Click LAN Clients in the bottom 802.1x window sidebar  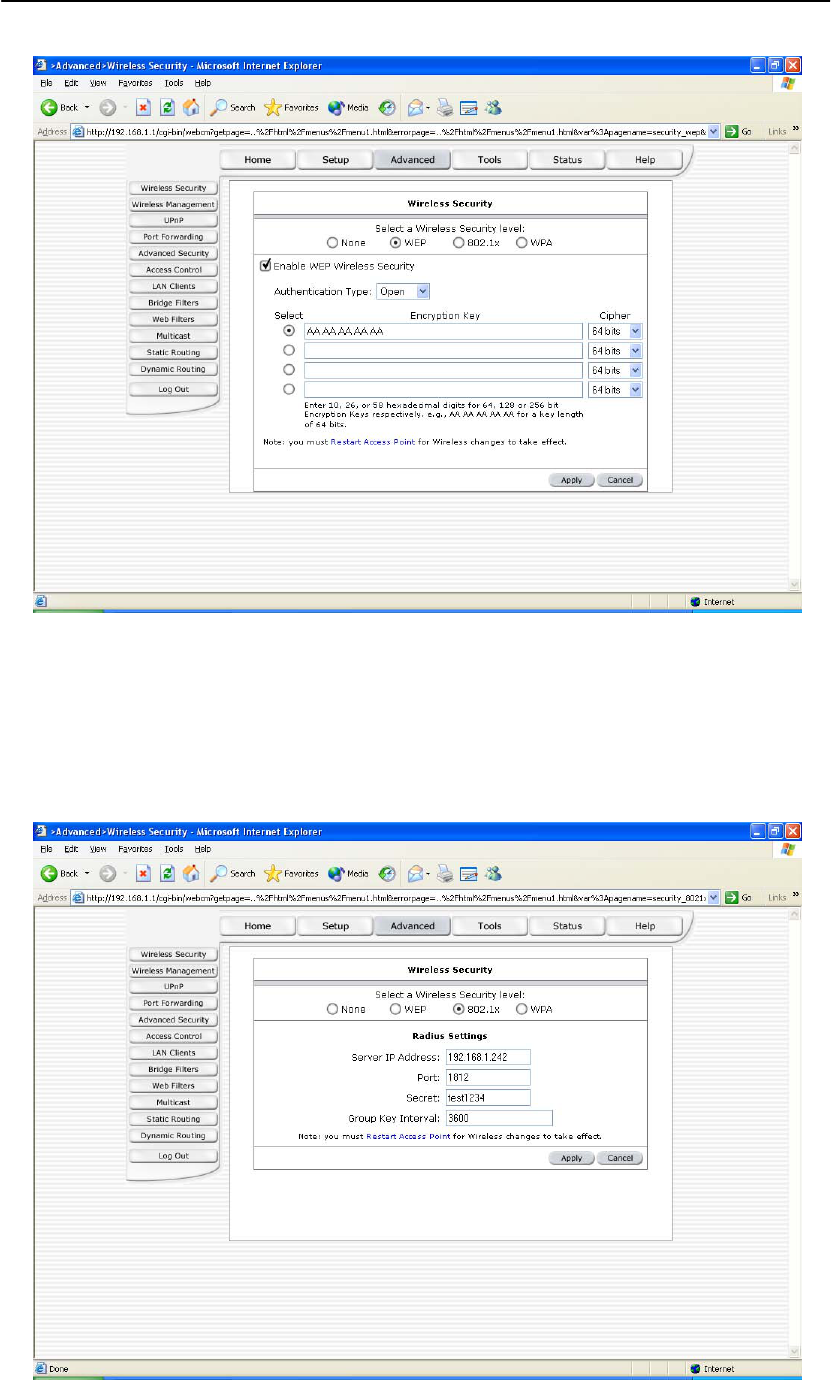point(173,1053)
